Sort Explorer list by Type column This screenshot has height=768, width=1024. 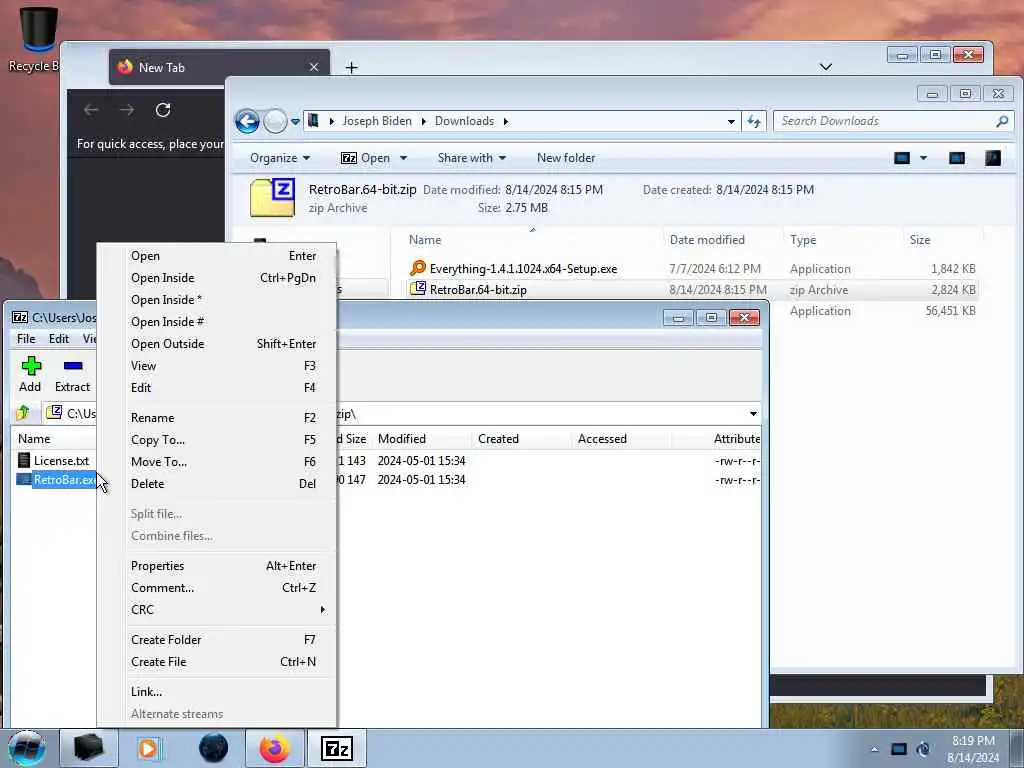tap(803, 240)
